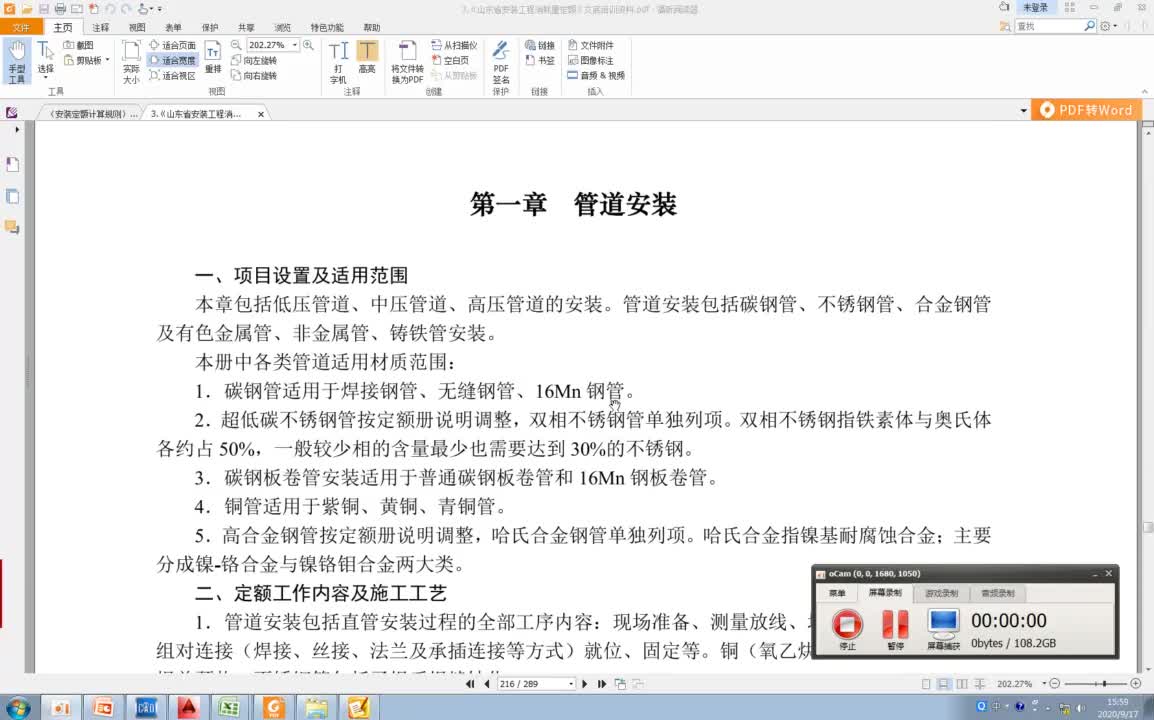Toggle the Highlight (高亮) tool

point(367,57)
